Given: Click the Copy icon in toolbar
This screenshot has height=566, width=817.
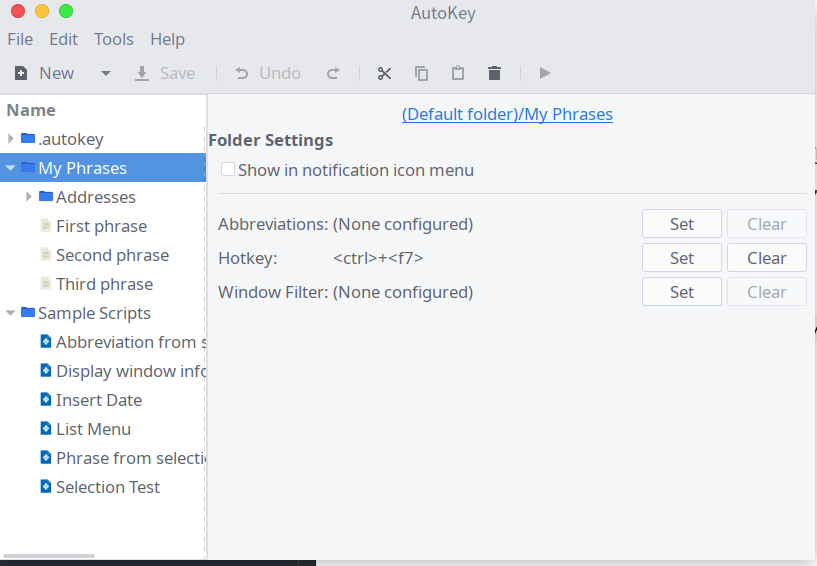Looking at the screenshot, I should [x=421, y=73].
